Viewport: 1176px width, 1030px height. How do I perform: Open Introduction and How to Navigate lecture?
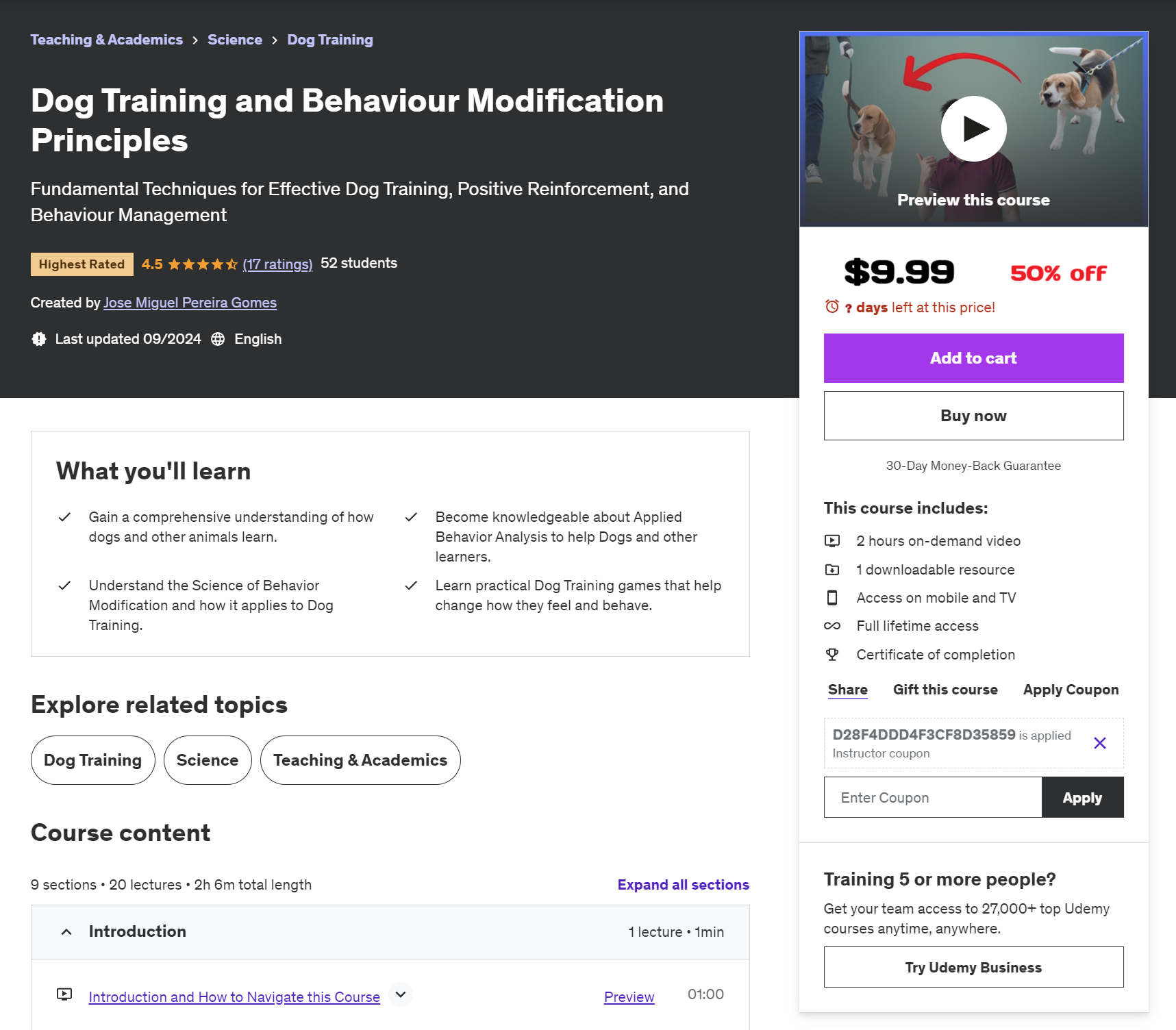[234, 997]
